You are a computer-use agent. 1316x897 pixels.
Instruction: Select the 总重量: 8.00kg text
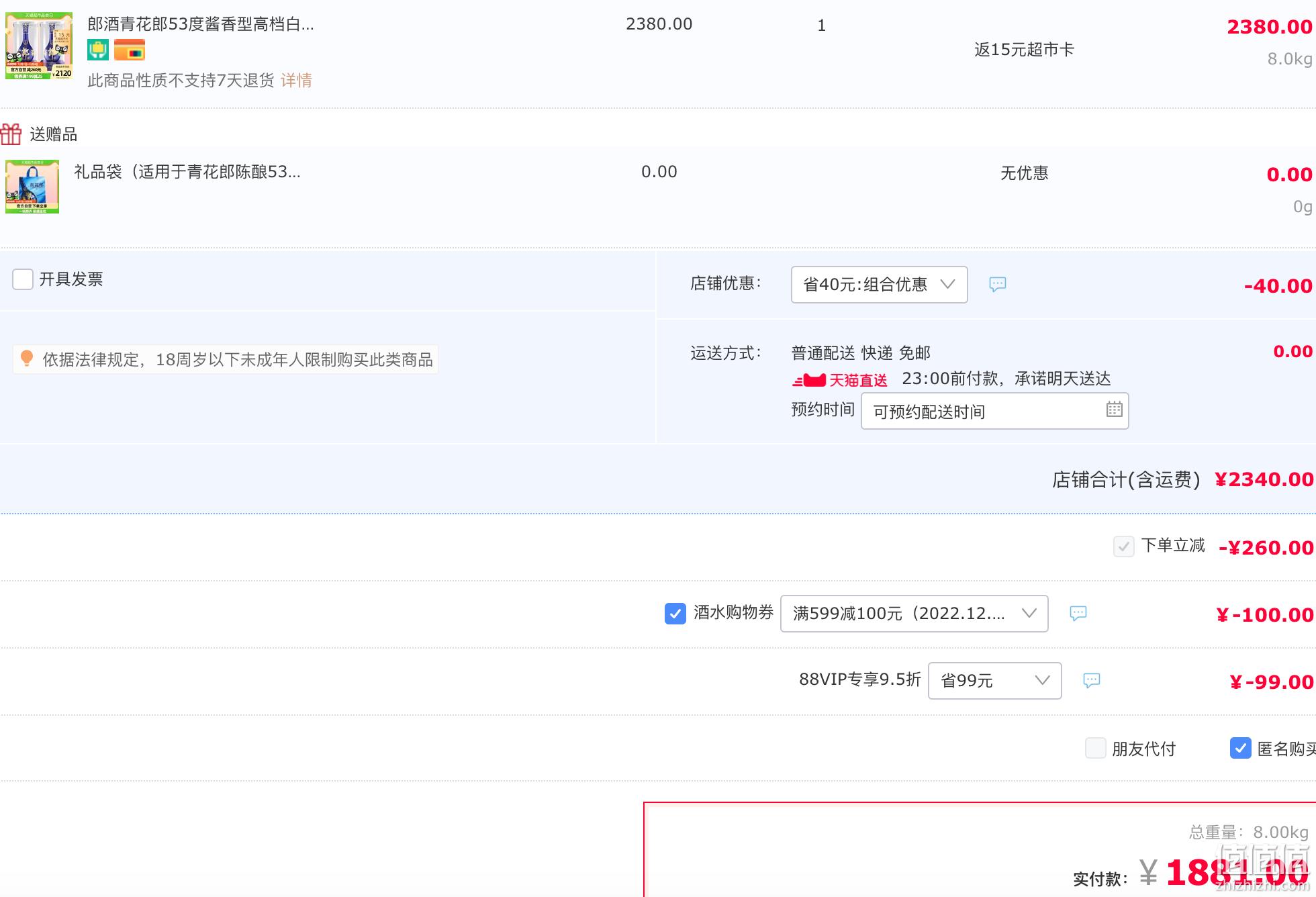pos(1249,833)
